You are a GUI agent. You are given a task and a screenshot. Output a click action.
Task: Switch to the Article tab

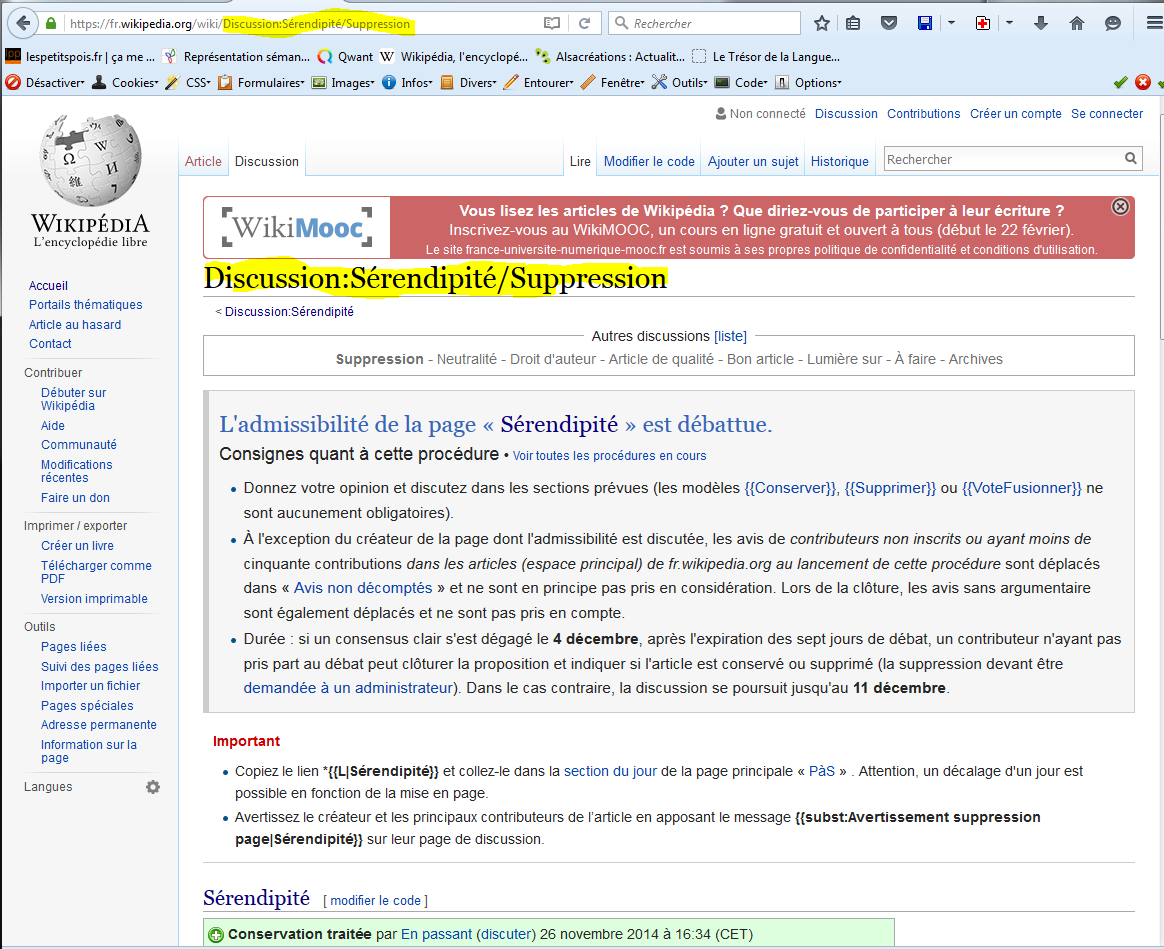203,161
